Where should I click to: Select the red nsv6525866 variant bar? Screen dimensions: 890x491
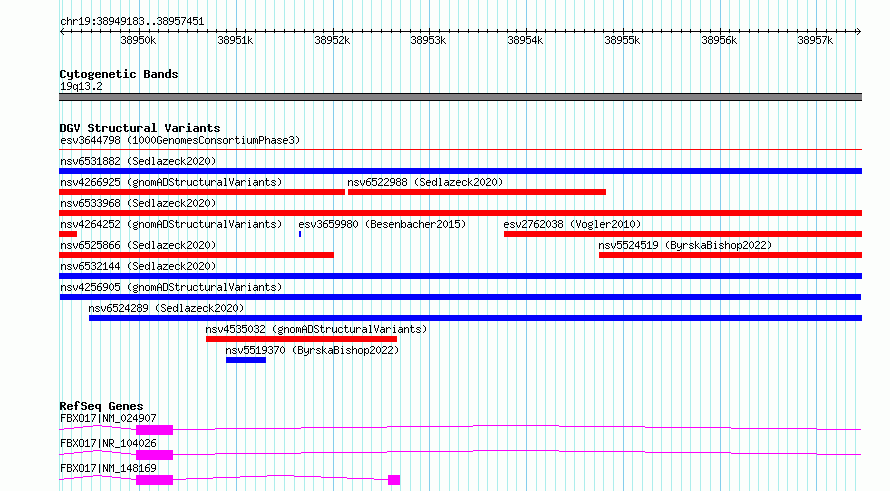196,255
